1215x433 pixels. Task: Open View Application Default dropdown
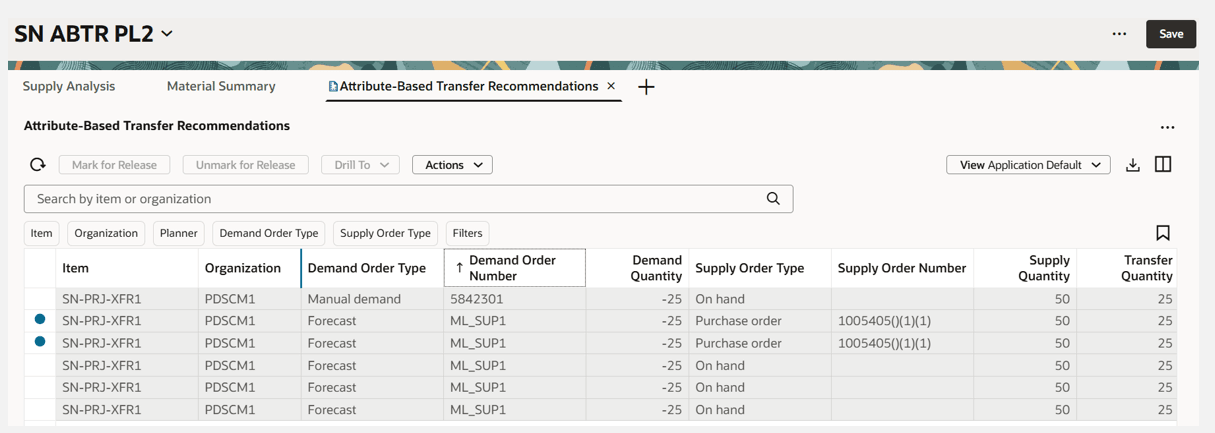point(1028,165)
